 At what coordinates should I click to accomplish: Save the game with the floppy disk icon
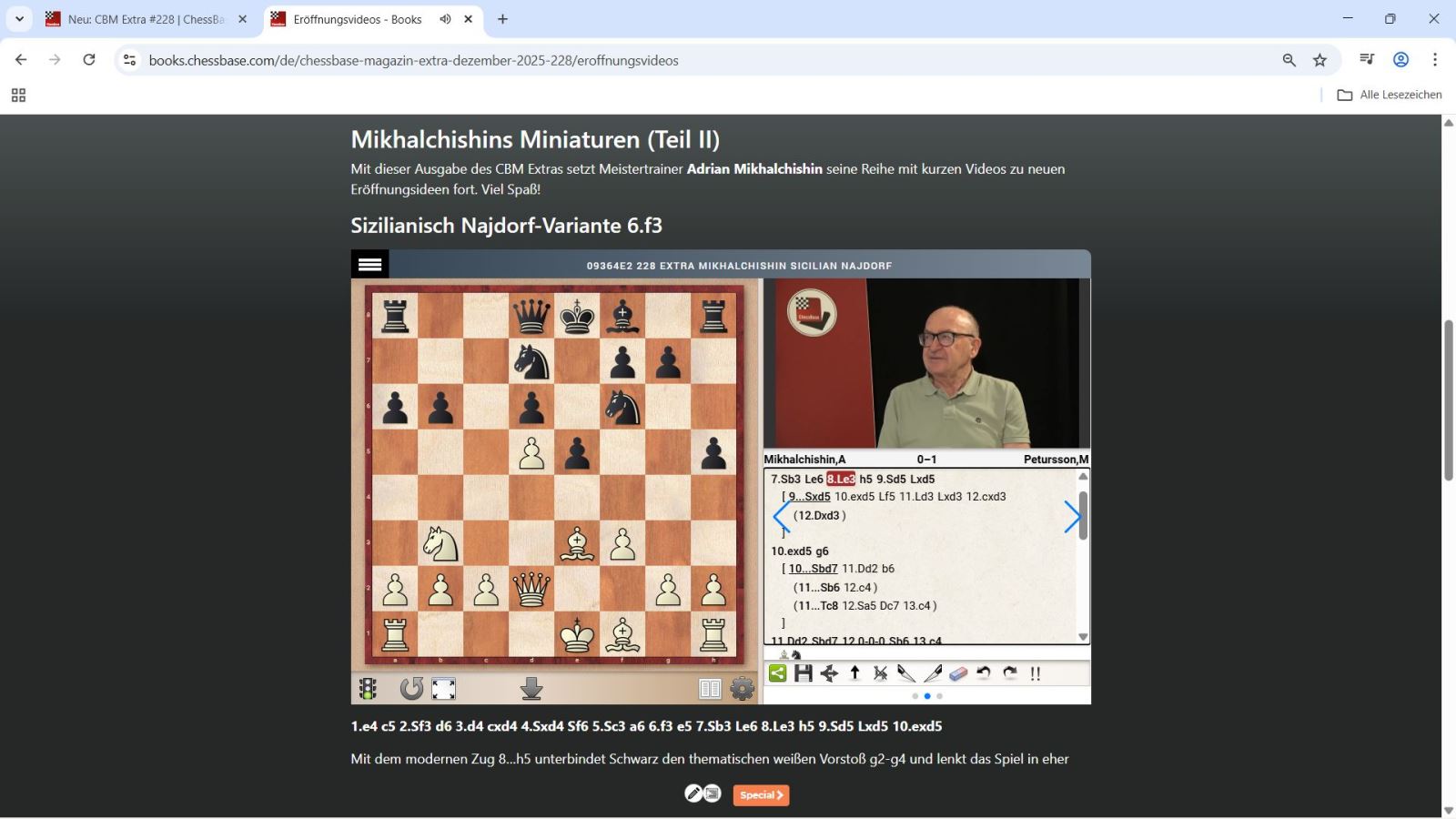803,673
